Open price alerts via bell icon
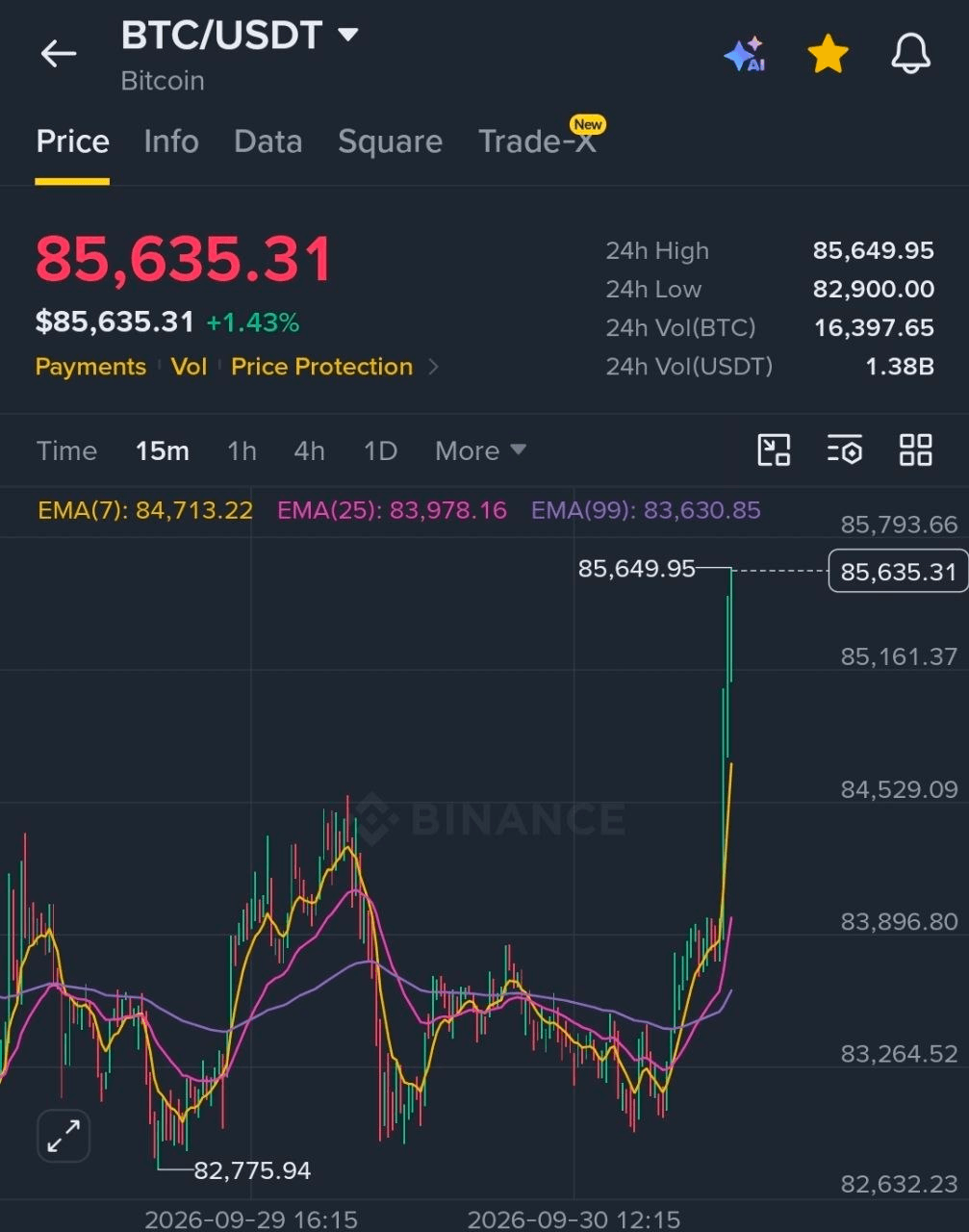This screenshot has width=969, height=1232. coord(910,53)
